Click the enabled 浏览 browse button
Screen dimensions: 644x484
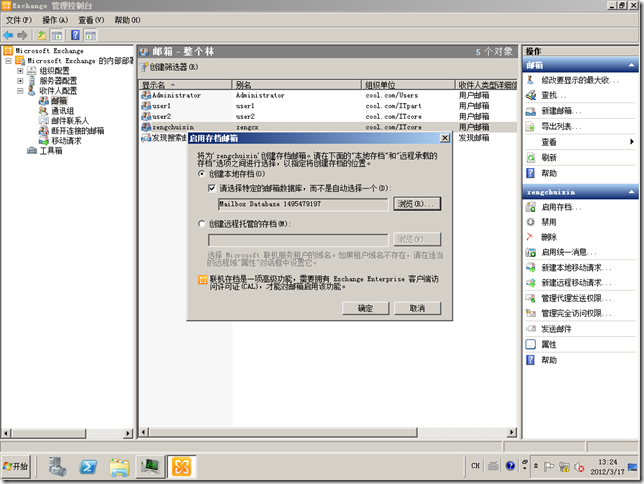click(416, 204)
